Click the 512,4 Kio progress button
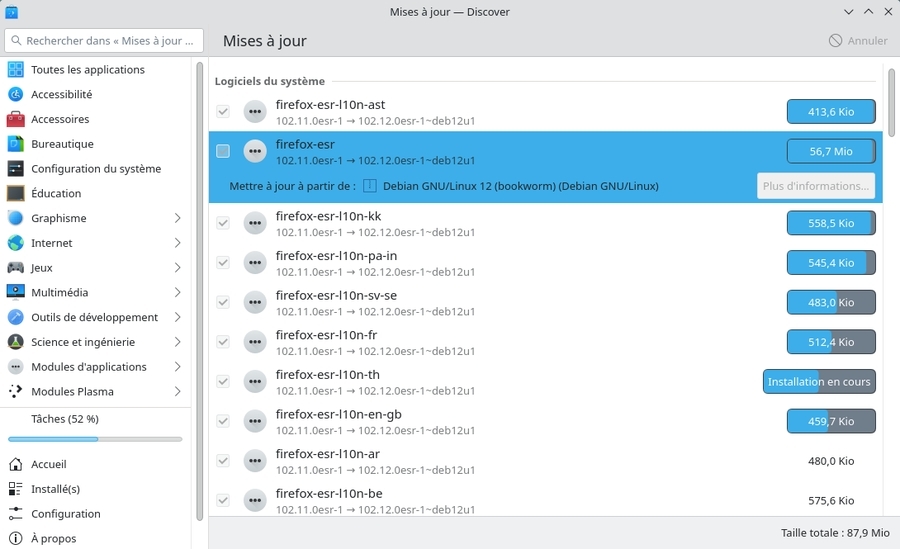900x549 pixels. click(x=831, y=342)
